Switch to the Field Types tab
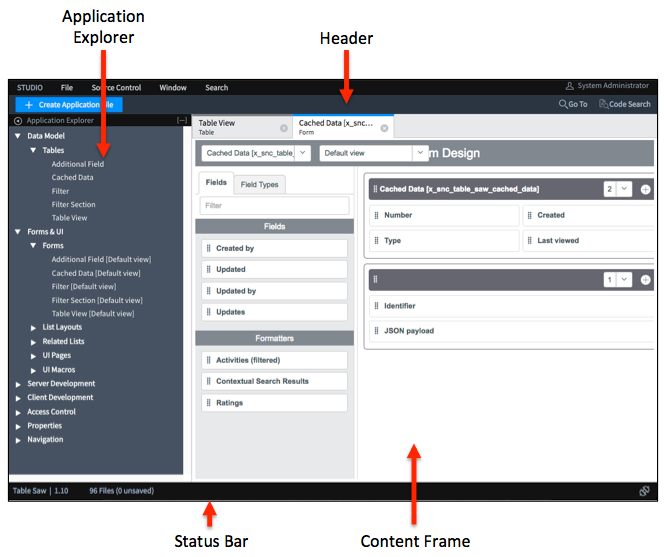This screenshot has width=664, height=557. 260,184
